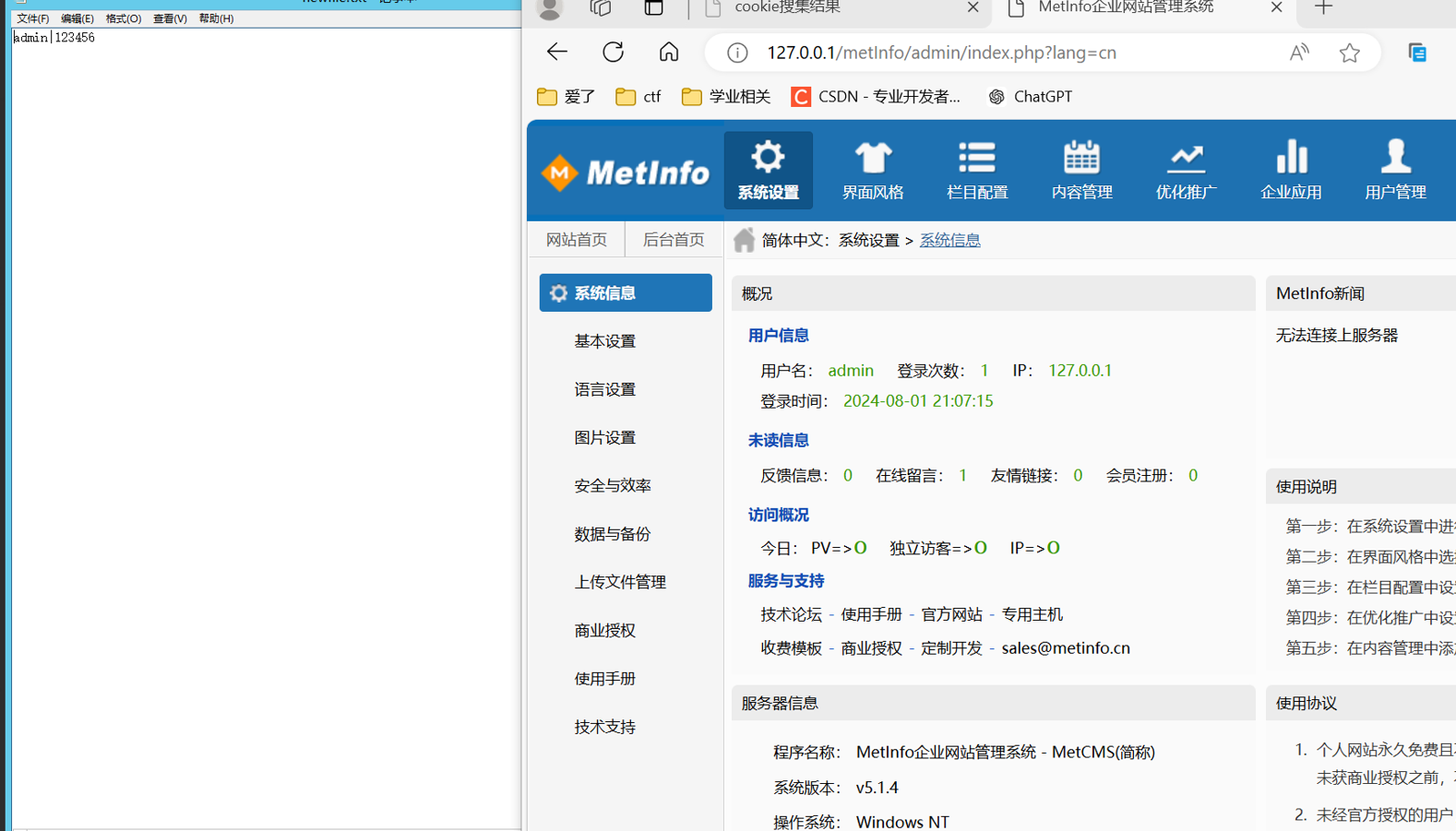Click 商业授权 link under 服务与支持

pos(871,648)
